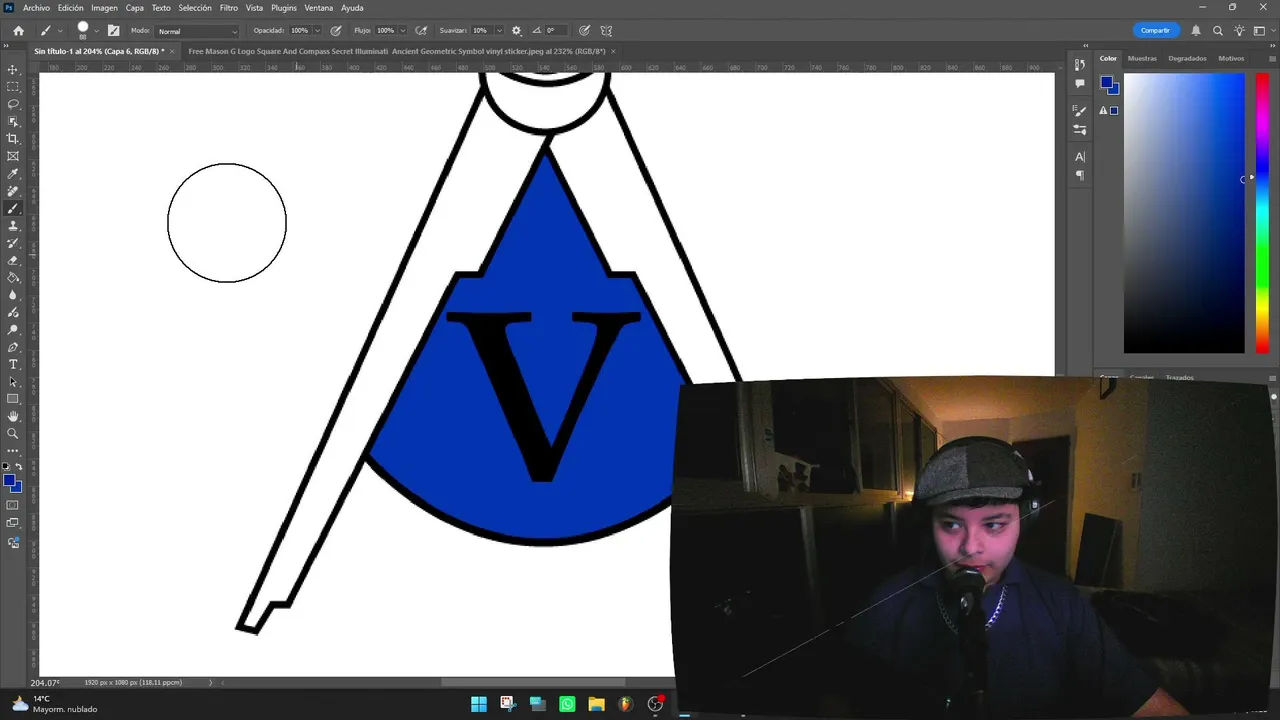Select the Brush tool in the toolbox
Viewport: 1280px width, 720px height.
tap(13, 208)
